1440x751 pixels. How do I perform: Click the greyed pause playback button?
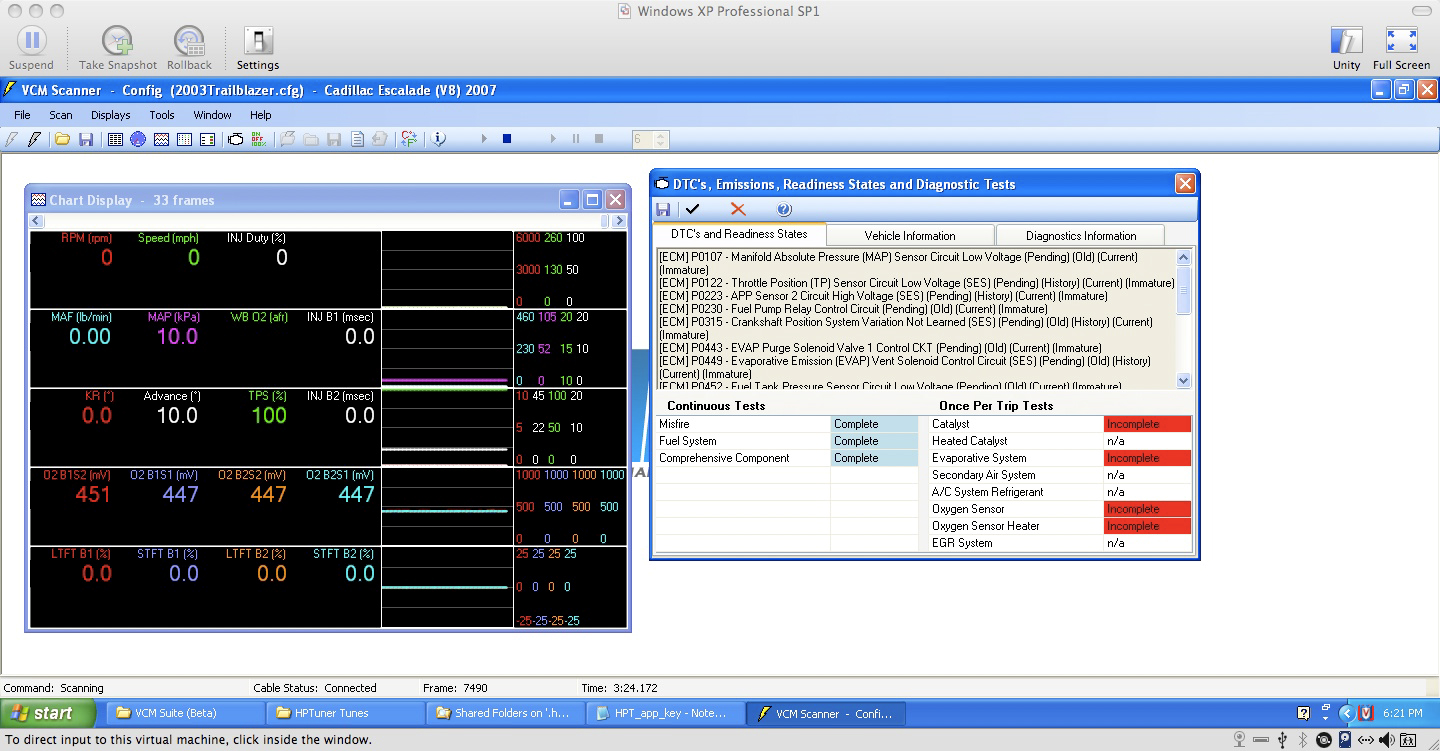(576, 139)
